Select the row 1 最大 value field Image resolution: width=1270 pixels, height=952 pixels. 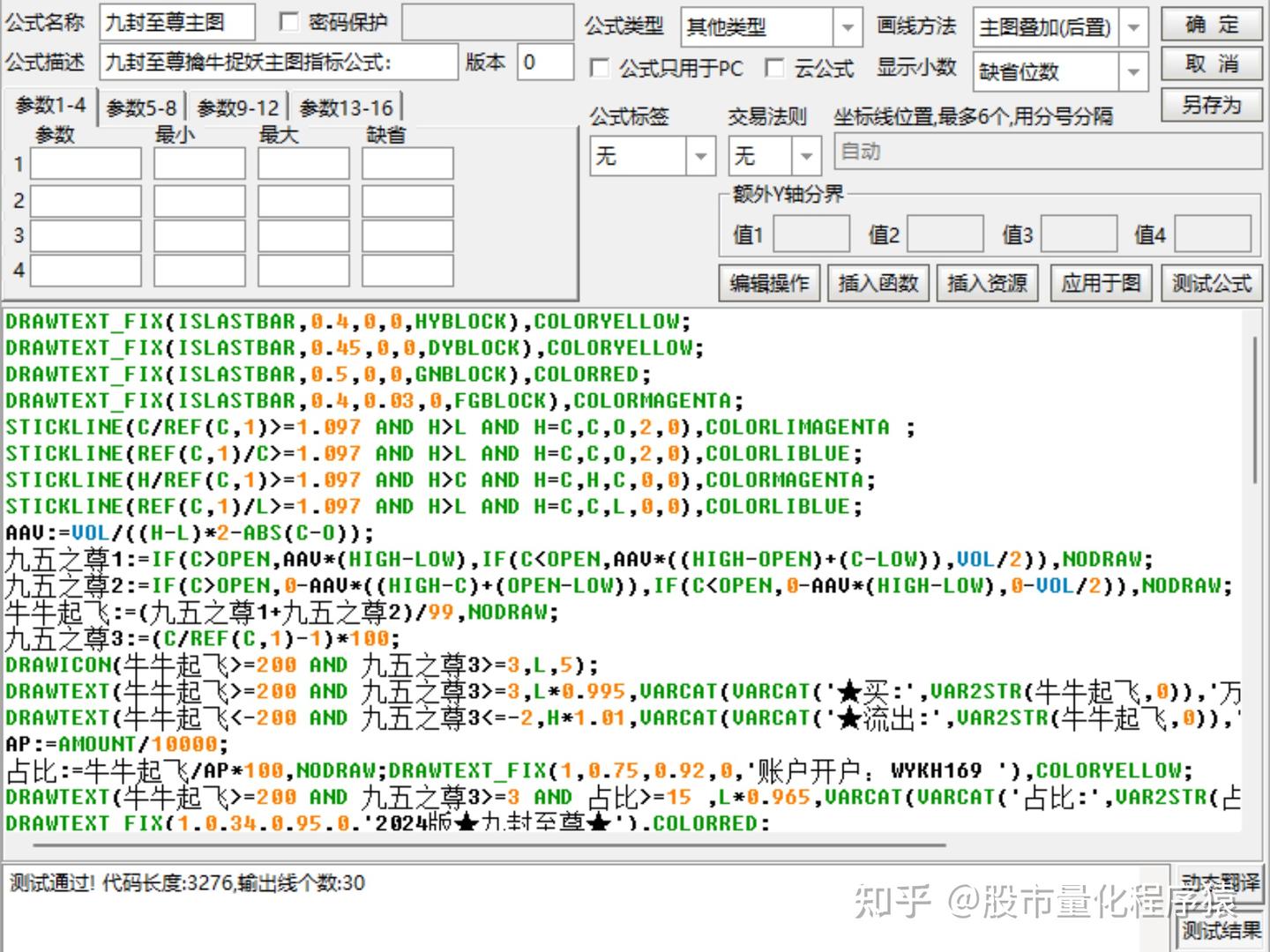click(303, 164)
